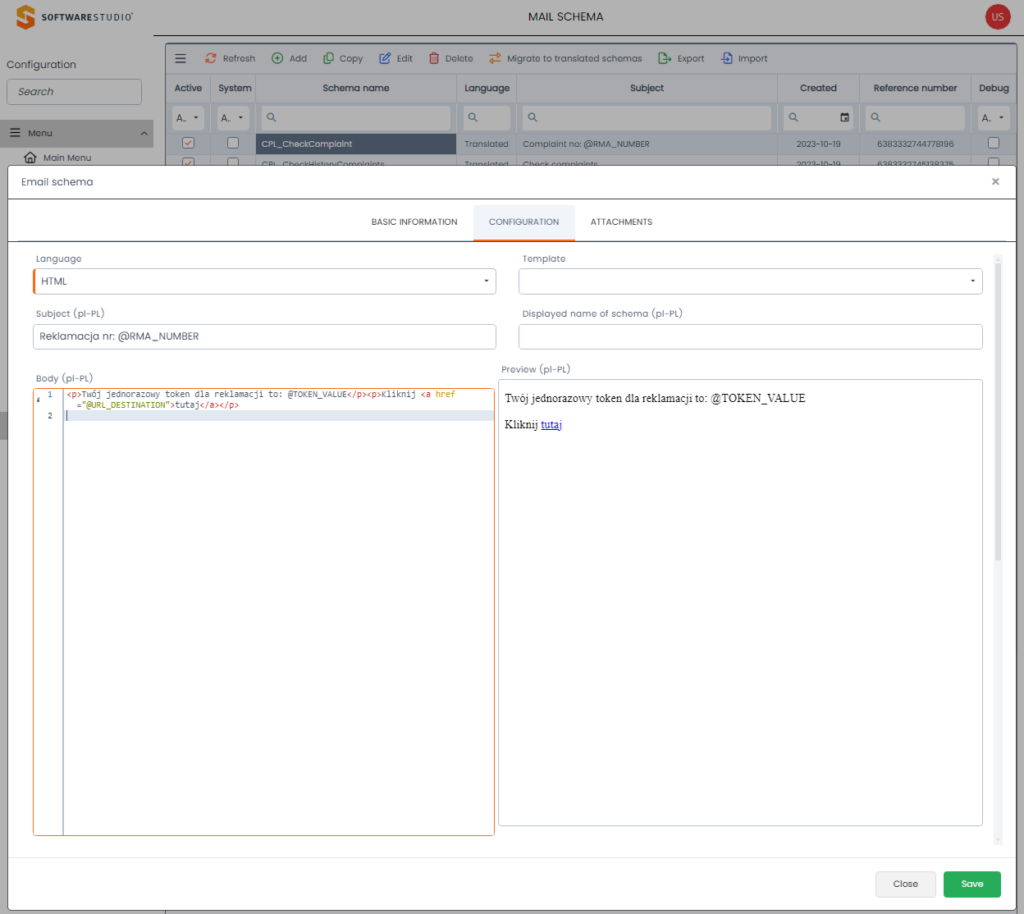The width and height of the screenshot is (1024, 914).
Task: Open the Active column filter dropdown
Action: (188, 118)
